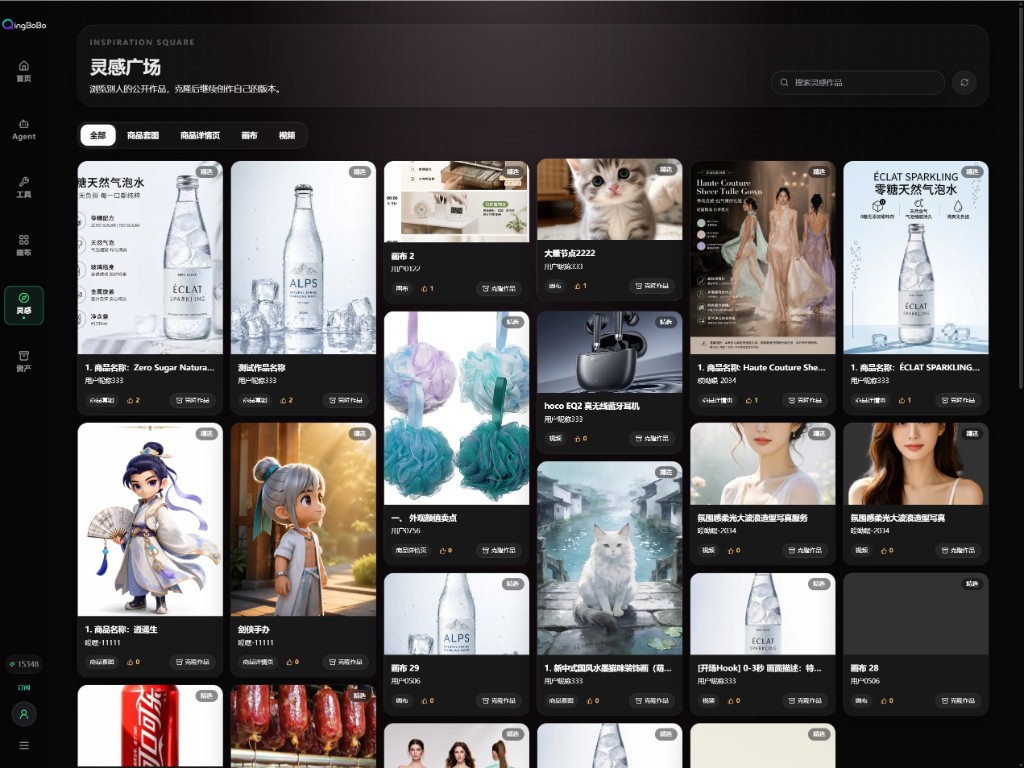
Task: Select the 全部 filter tab
Action: click(x=98, y=135)
